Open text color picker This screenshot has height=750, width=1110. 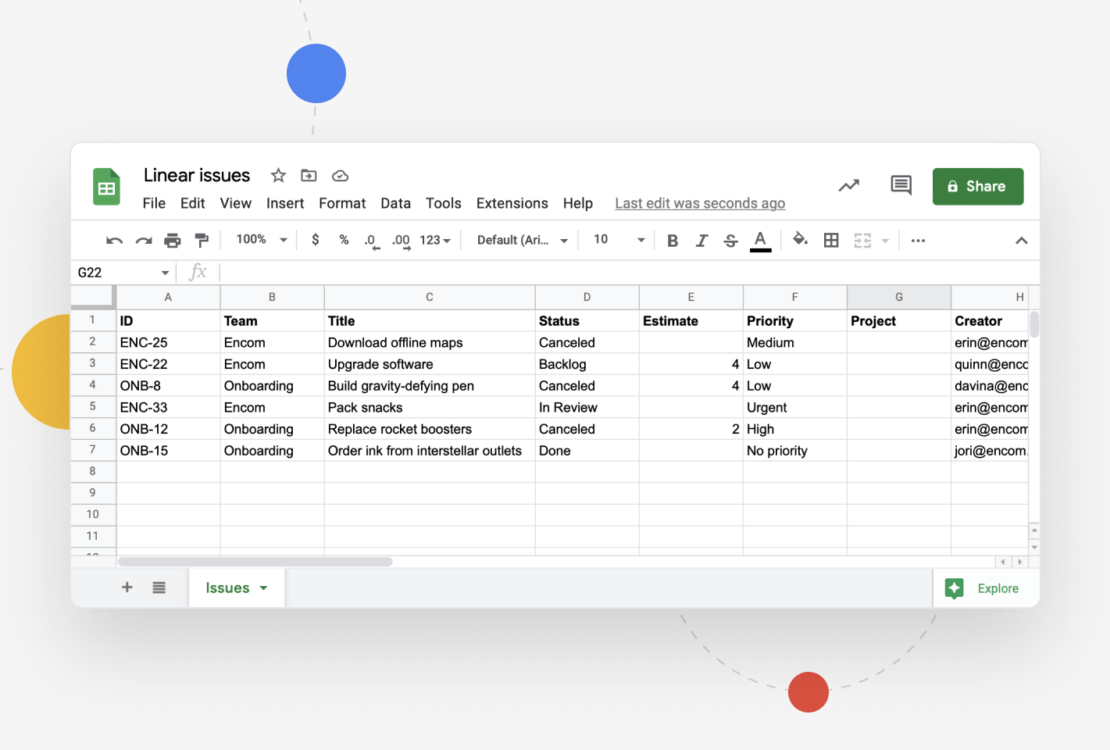point(760,241)
